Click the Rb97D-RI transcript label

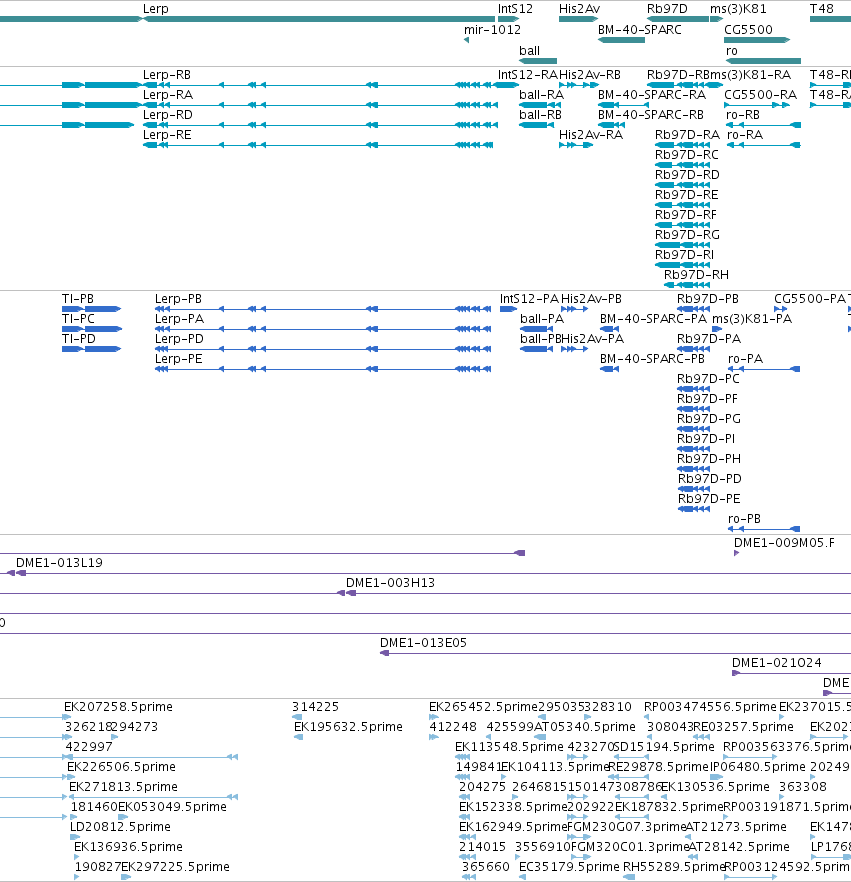[x=685, y=255]
